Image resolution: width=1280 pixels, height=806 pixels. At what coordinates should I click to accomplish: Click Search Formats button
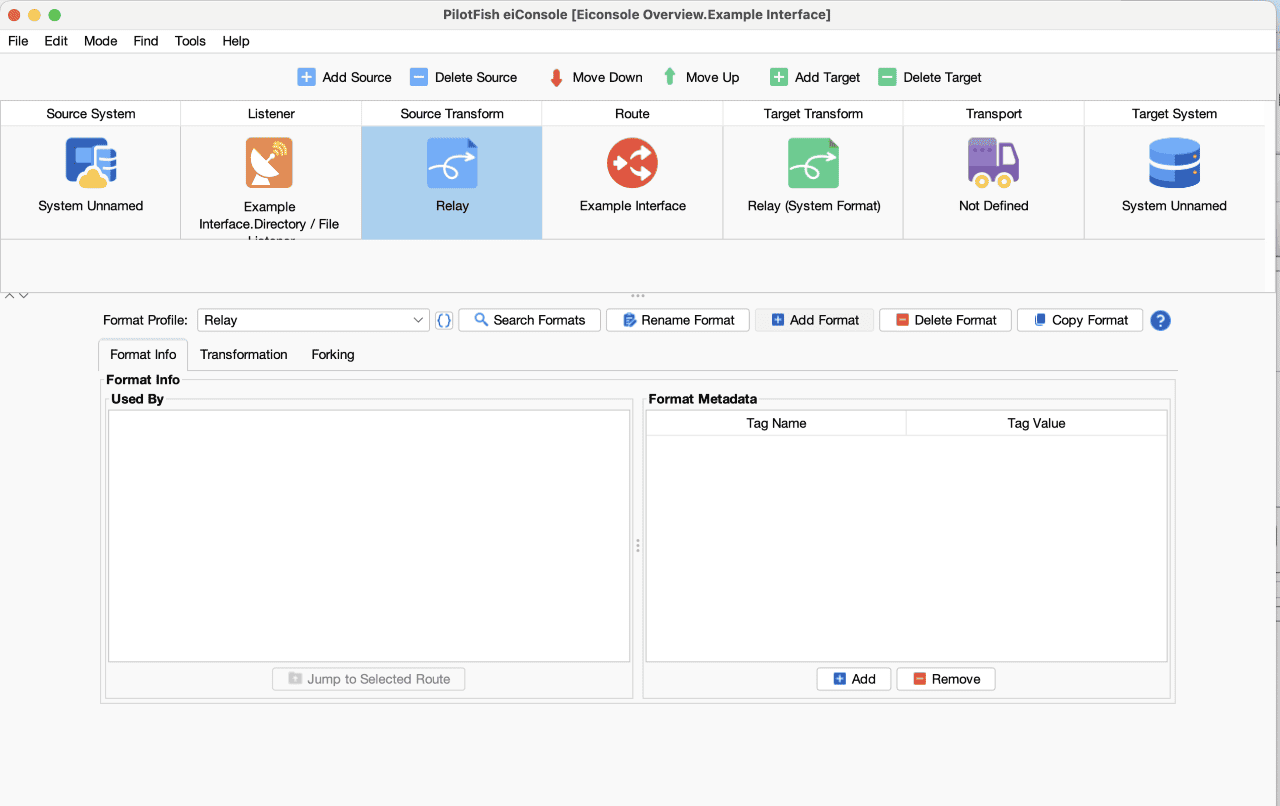point(529,320)
